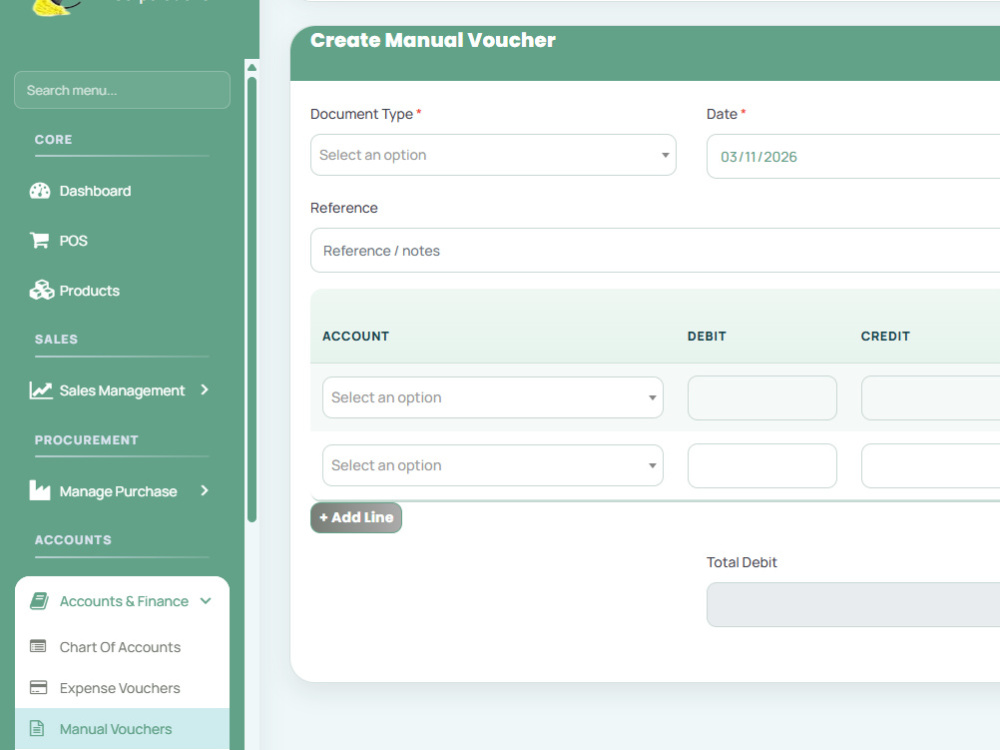Viewport: 1000px width, 750px height.
Task: Click the SALES section label
Action: pos(56,339)
